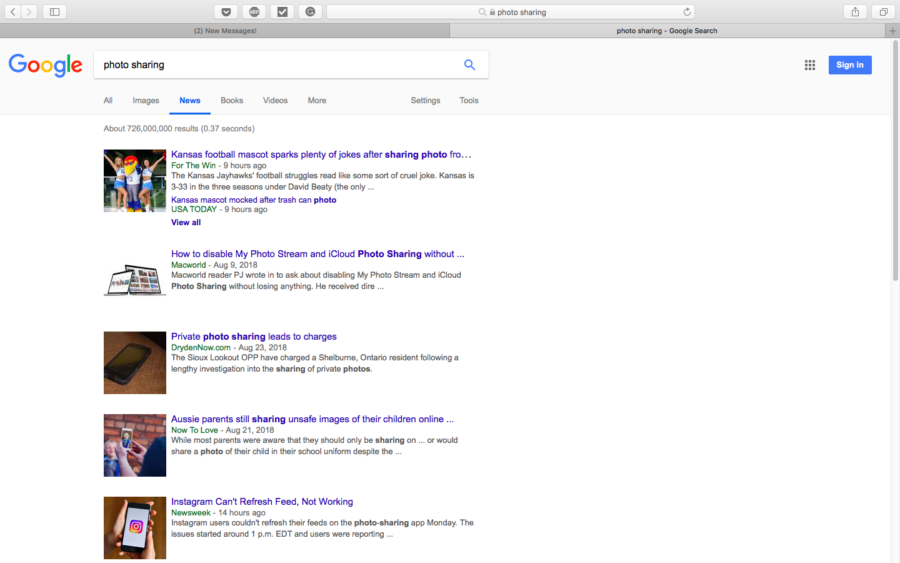Image resolution: width=900 pixels, height=563 pixels.
Task: Click the About 726,000,000 results text
Action: click(x=179, y=129)
